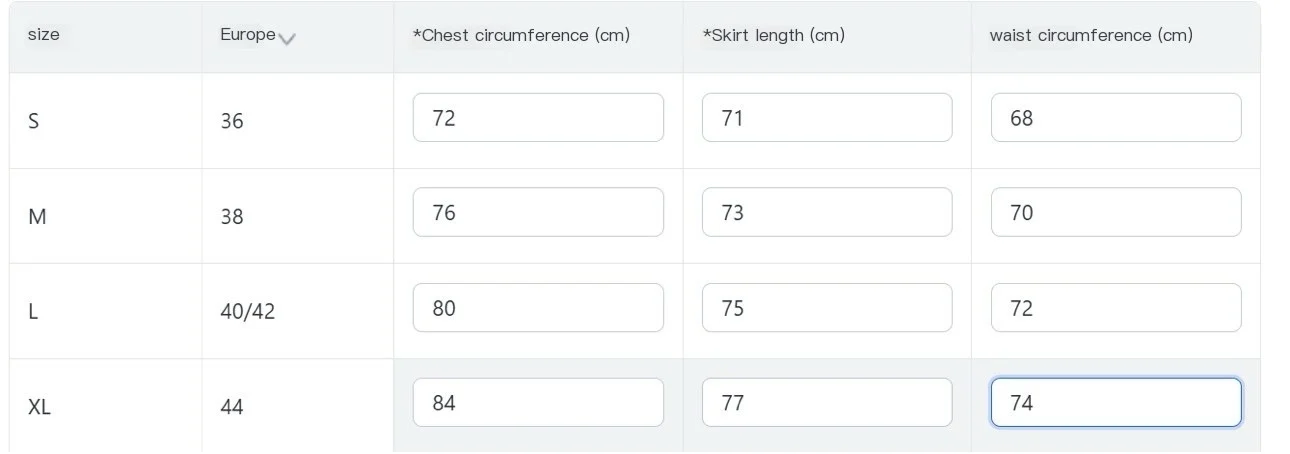Viewport: 1290px width, 454px height.
Task: Focus waist circumference field showing 74
Action: point(1116,403)
